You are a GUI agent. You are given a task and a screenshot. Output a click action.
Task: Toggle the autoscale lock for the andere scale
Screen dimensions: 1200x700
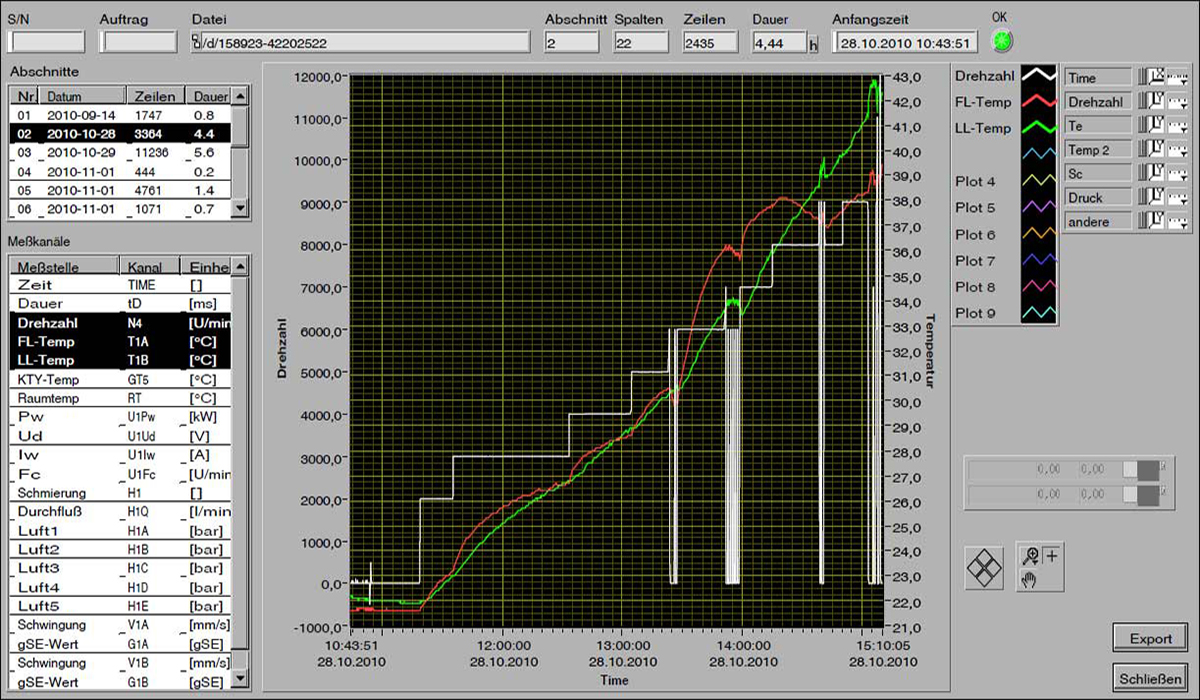pos(1141,221)
